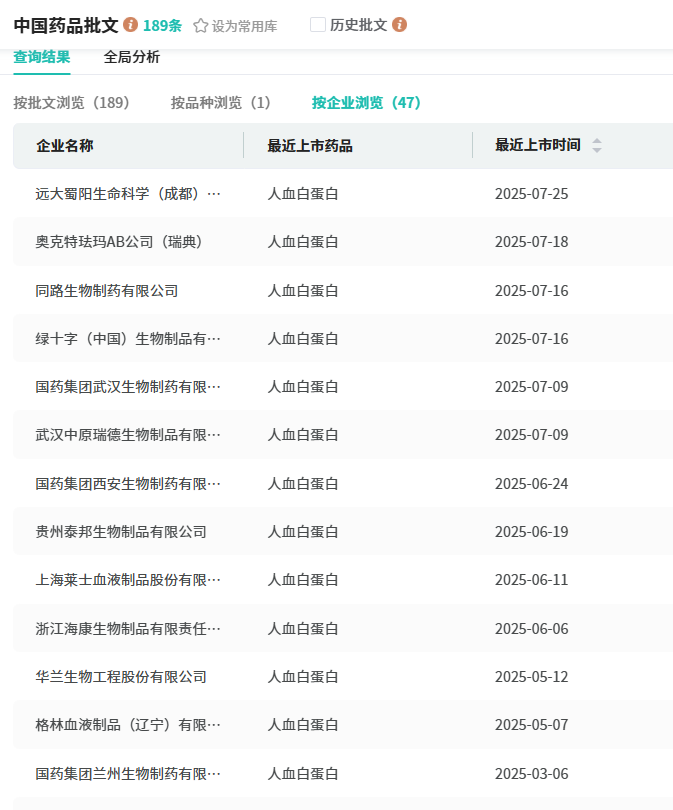
Task: Click 设为常用库 link
Action: [244, 26]
